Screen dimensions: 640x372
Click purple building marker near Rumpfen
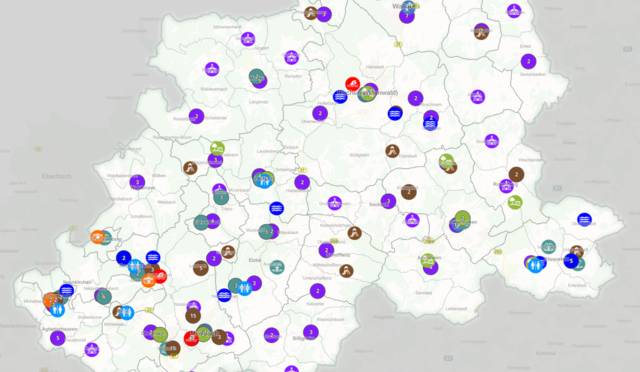click(291, 58)
